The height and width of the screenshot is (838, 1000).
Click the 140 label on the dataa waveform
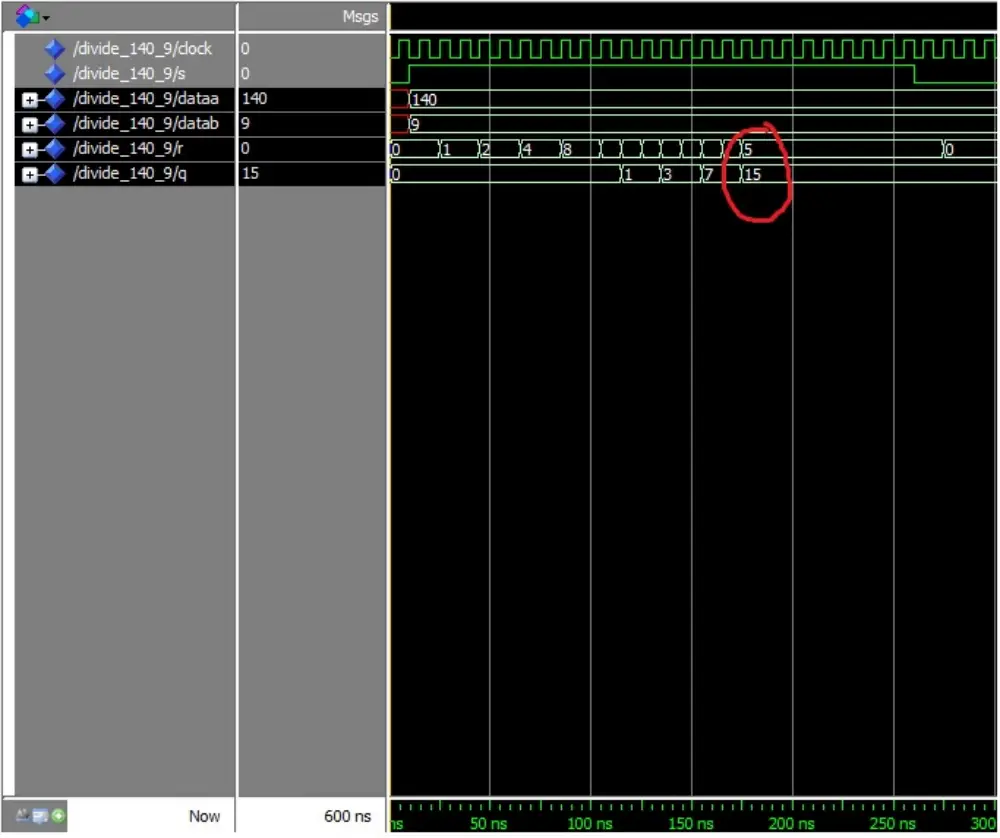425,100
